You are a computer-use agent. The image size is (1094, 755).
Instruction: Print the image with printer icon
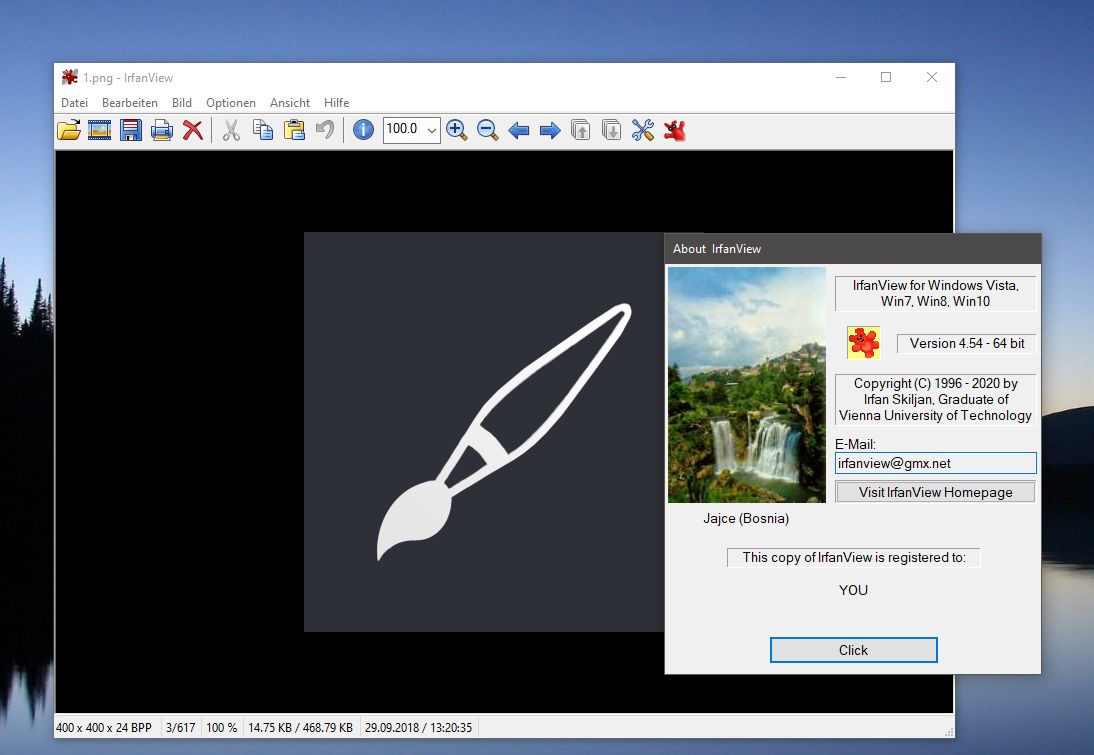pos(162,130)
